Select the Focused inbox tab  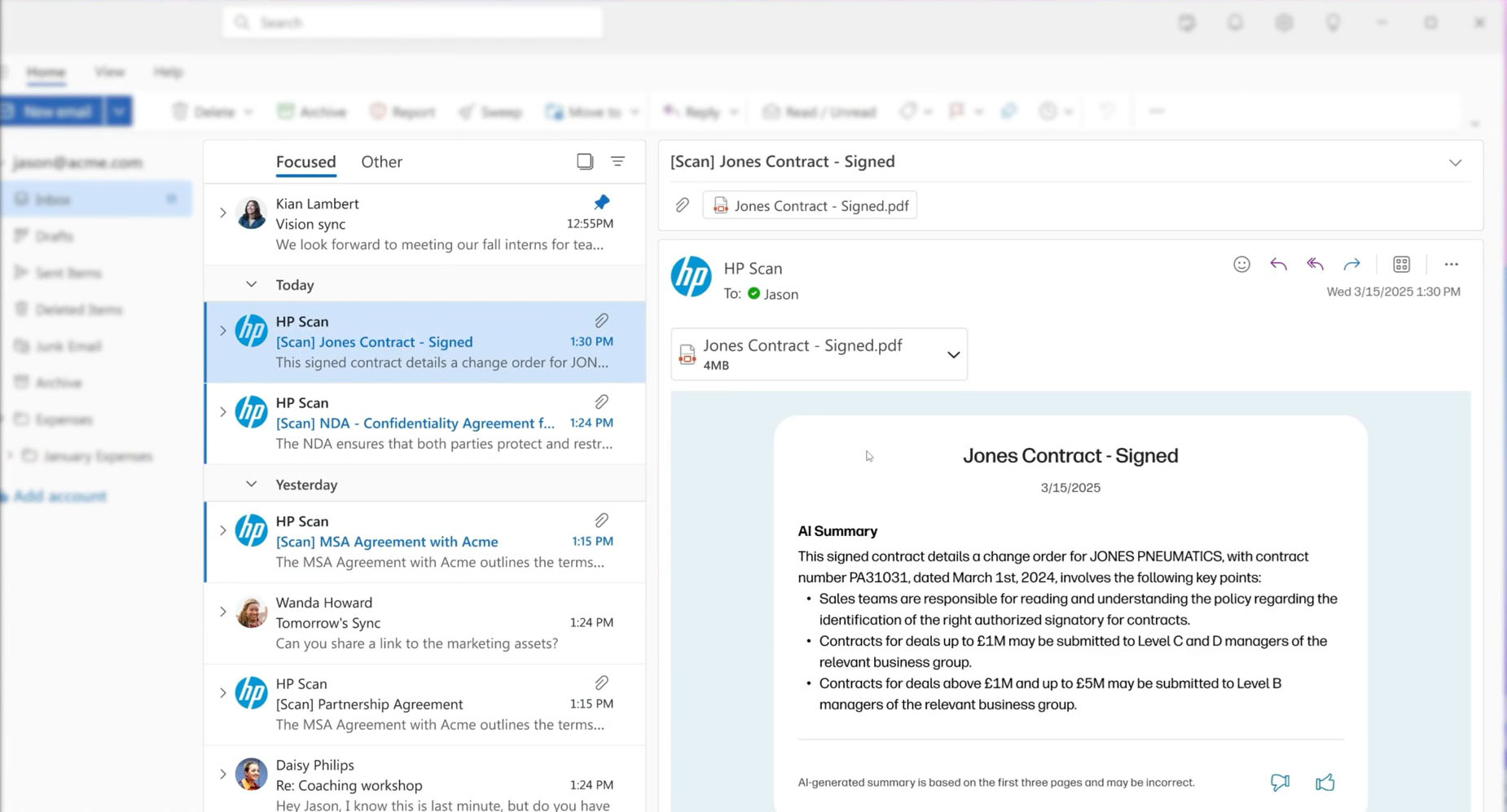(x=305, y=162)
